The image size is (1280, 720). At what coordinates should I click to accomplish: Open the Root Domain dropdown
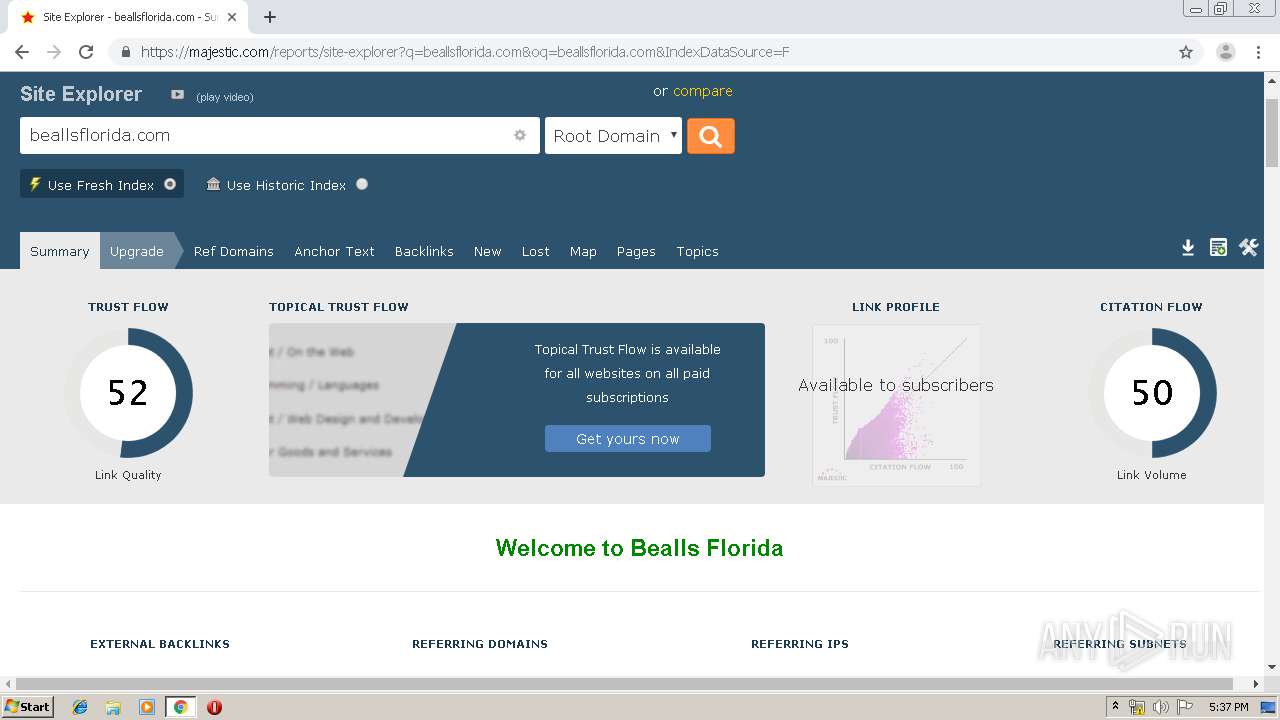613,136
